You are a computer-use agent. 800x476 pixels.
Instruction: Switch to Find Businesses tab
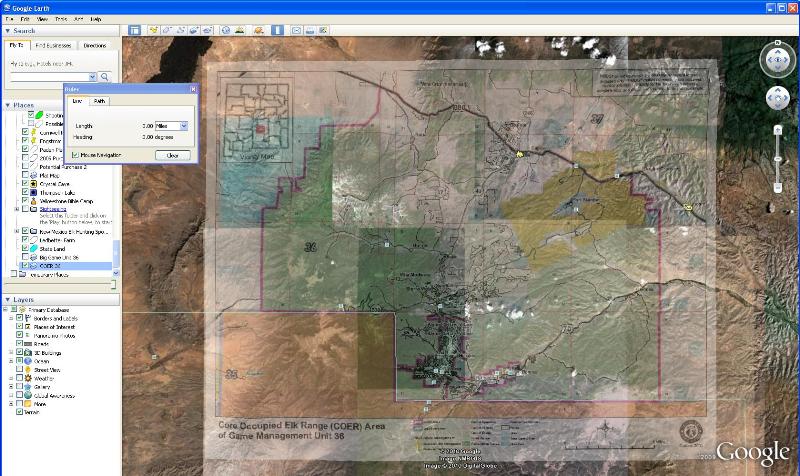click(54, 45)
